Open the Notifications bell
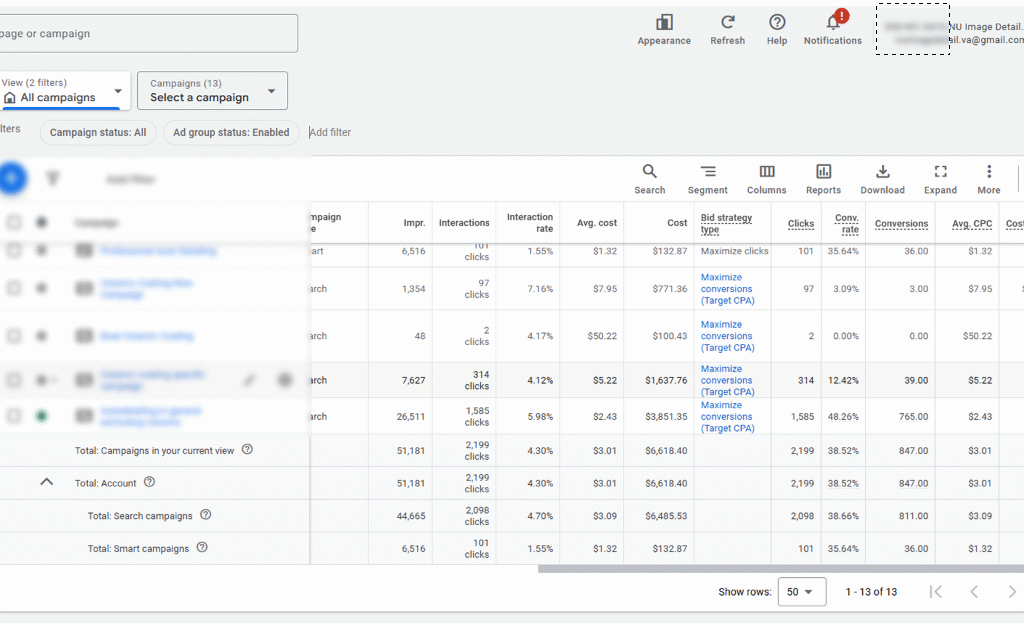The width and height of the screenshot is (1024, 625). coord(832,23)
